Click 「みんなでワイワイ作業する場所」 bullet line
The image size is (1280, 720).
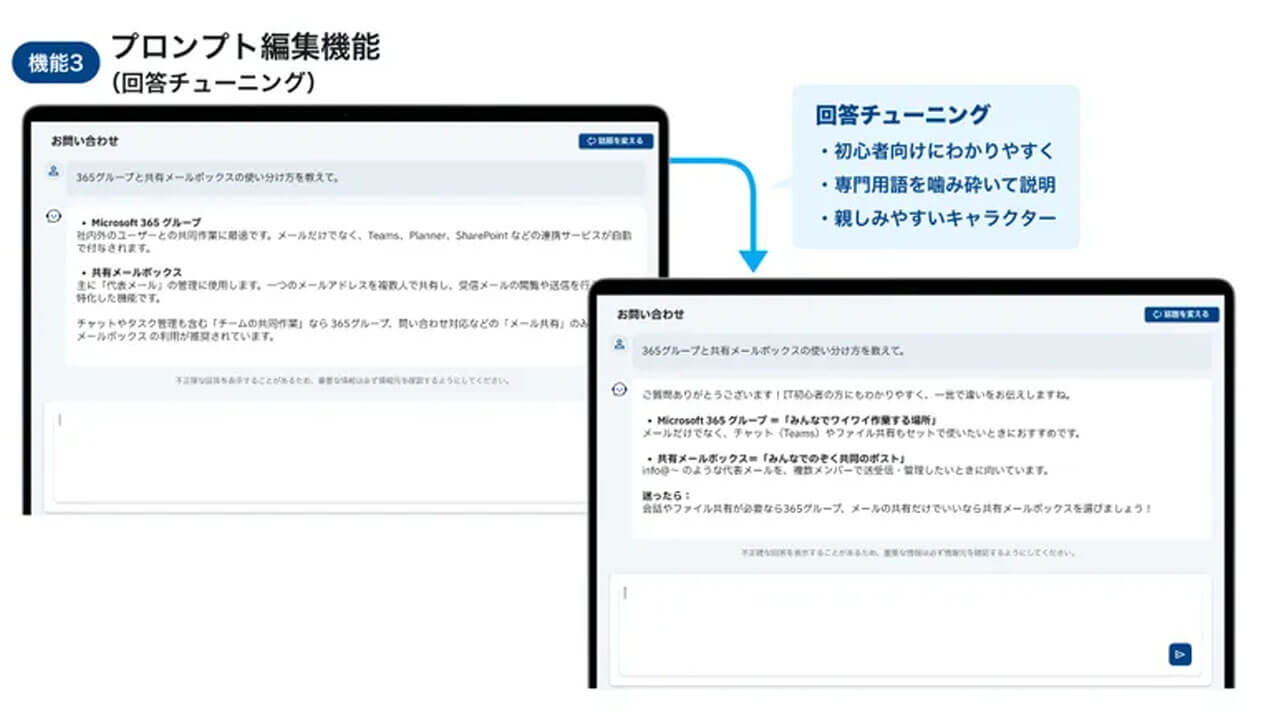[x=792, y=420]
